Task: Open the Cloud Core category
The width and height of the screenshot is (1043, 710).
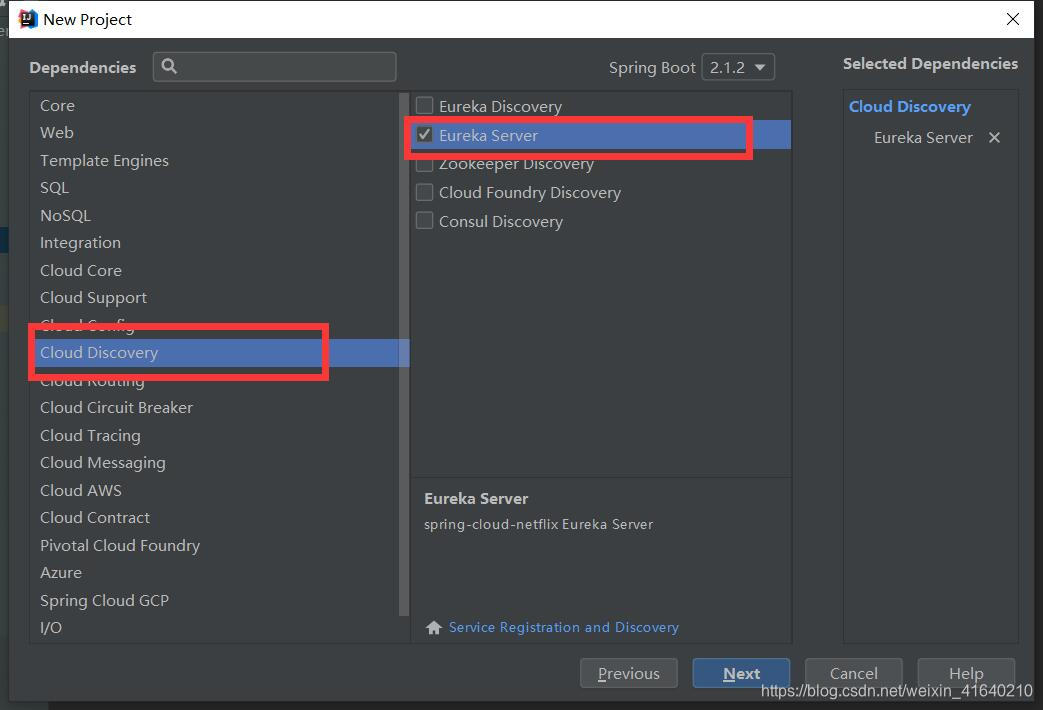Action: [x=214, y=270]
